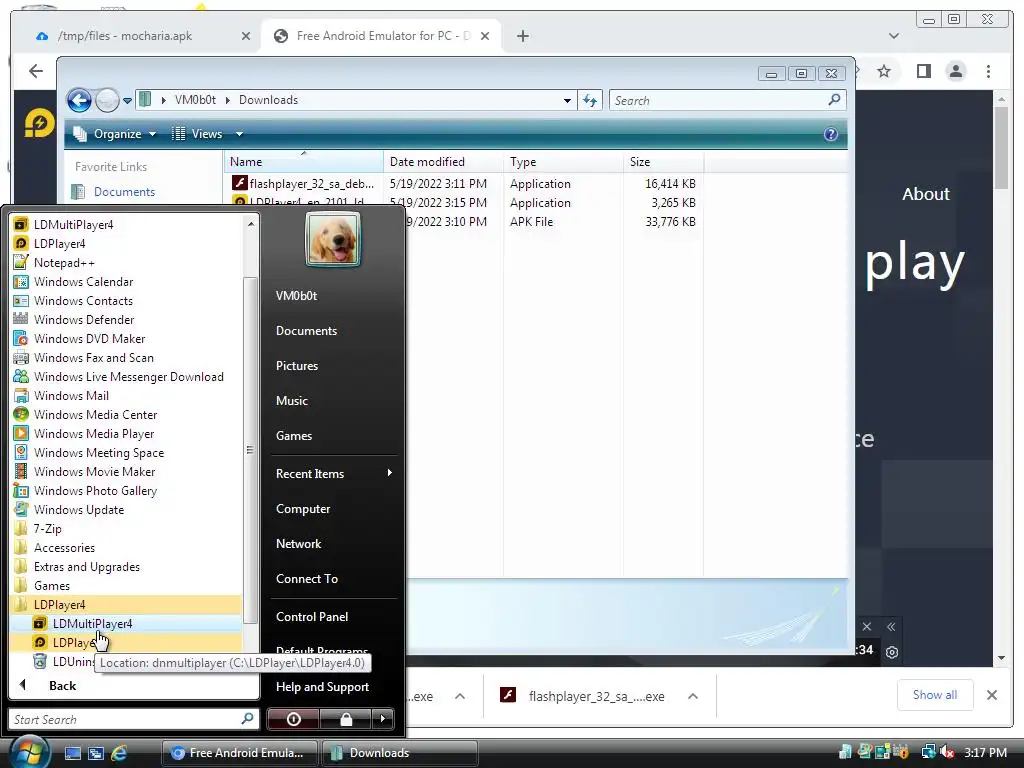Open LDPlayer4 at the top of programs list
The height and width of the screenshot is (768, 1024).
(59, 244)
